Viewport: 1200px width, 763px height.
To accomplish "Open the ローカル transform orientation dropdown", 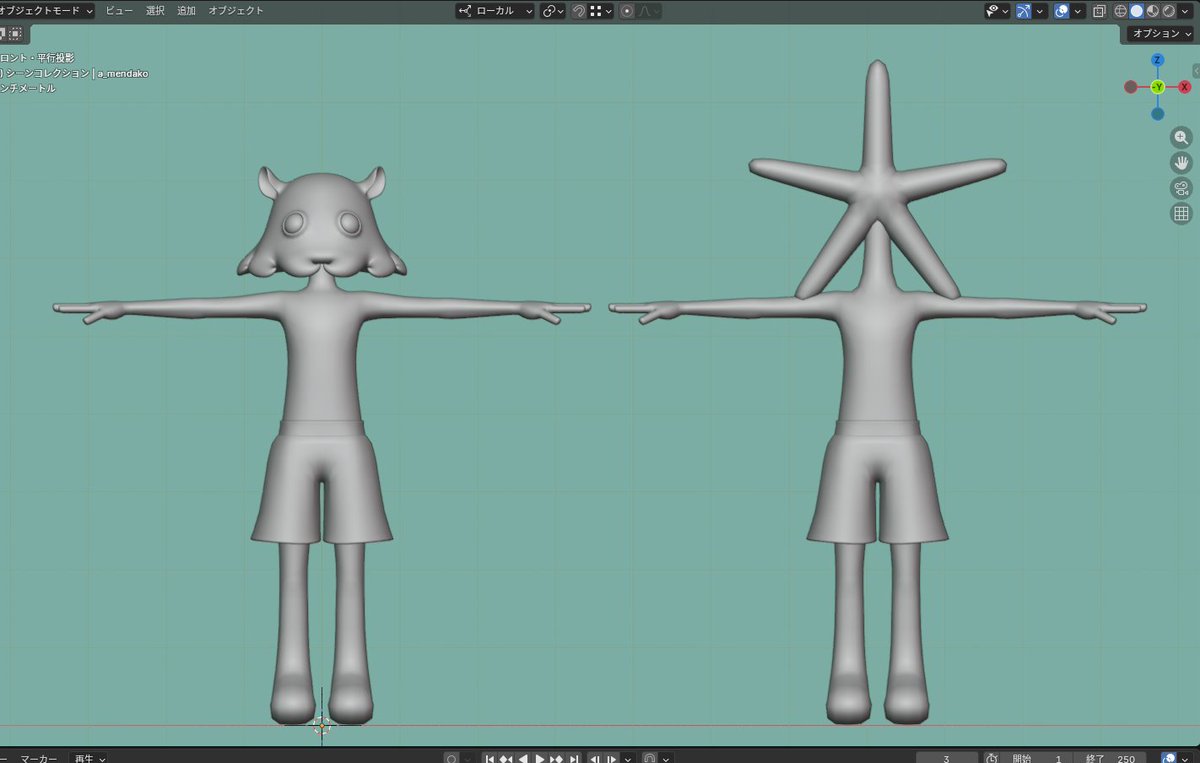I will point(496,11).
